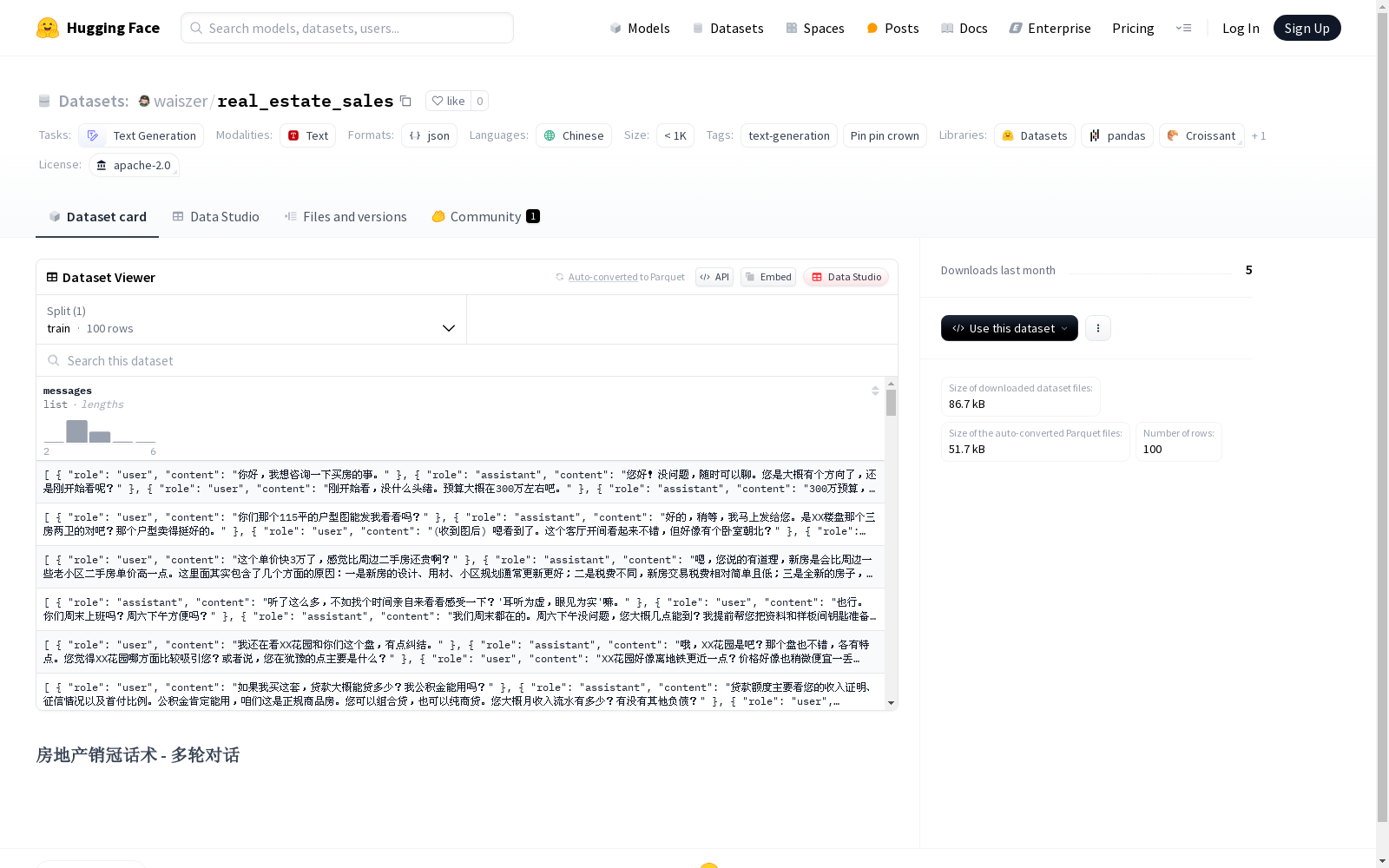This screenshot has height=868, width=1389.
Task: Select the < 1K size tag
Action: pos(675,135)
